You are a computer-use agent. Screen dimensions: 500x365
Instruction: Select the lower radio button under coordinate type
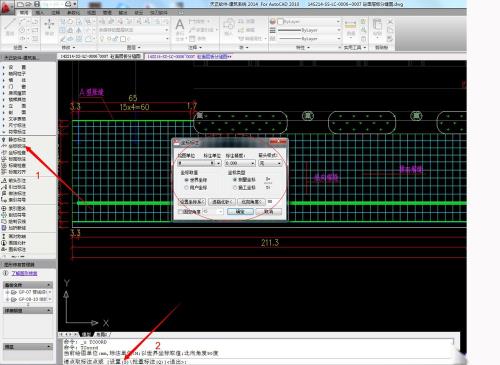(x=235, y=188)
